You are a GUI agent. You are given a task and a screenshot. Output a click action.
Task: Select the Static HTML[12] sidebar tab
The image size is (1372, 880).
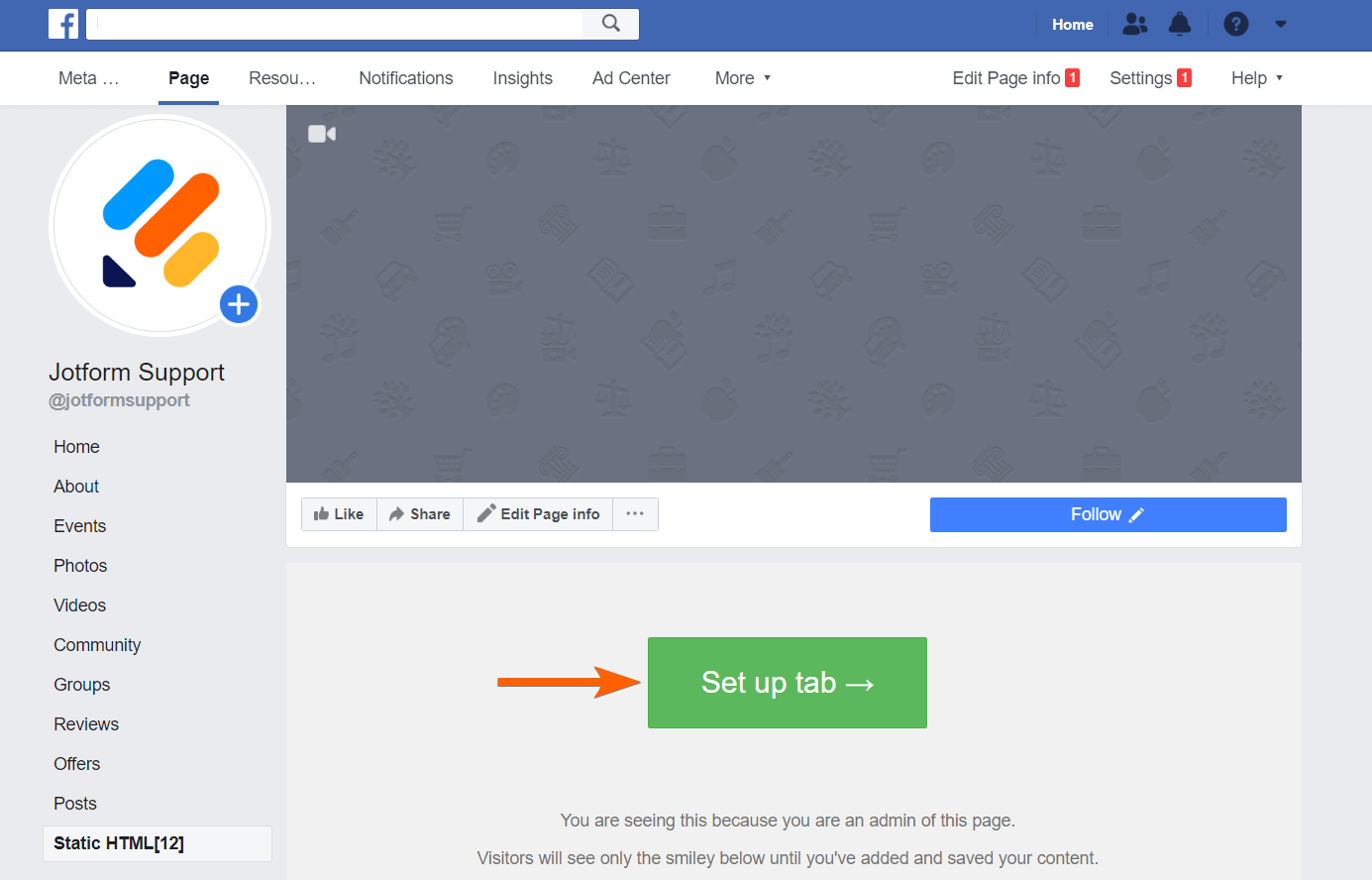(x=158, y=843)
